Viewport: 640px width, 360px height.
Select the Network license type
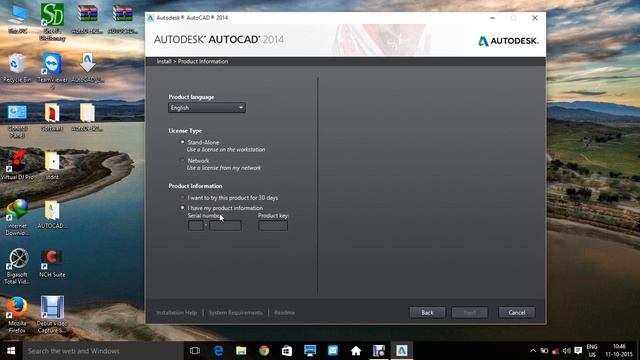click(182, 160)
